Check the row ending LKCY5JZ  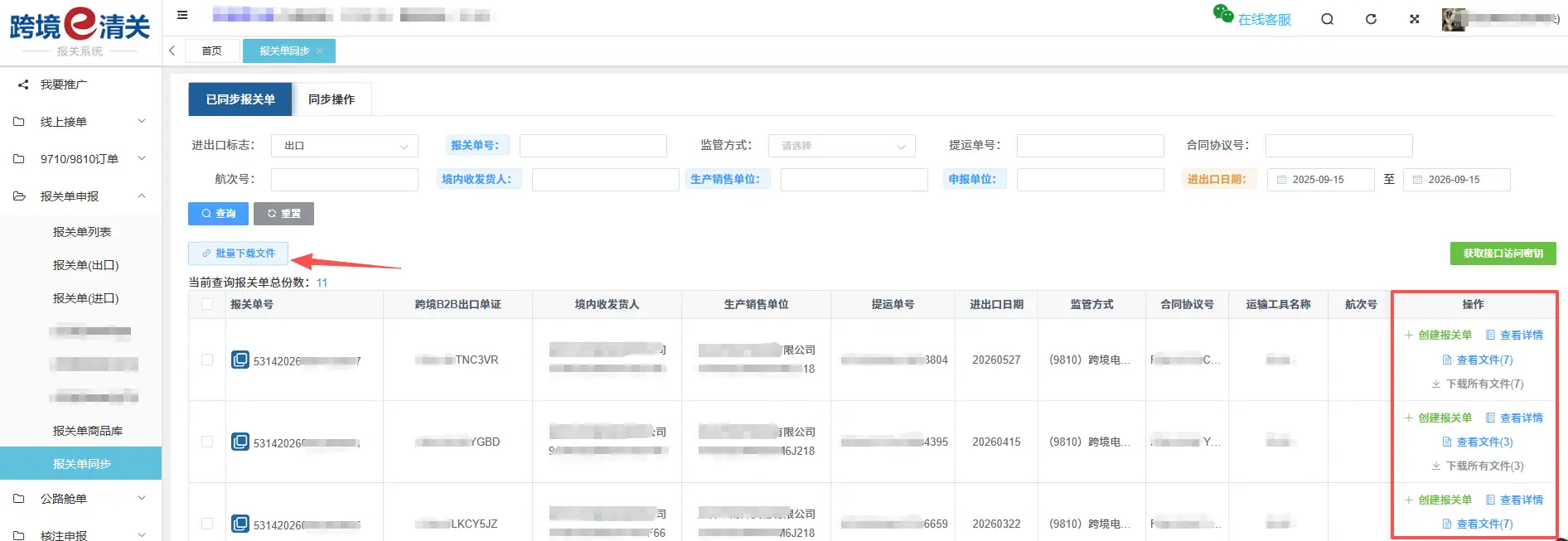click(x=207, y=524)
